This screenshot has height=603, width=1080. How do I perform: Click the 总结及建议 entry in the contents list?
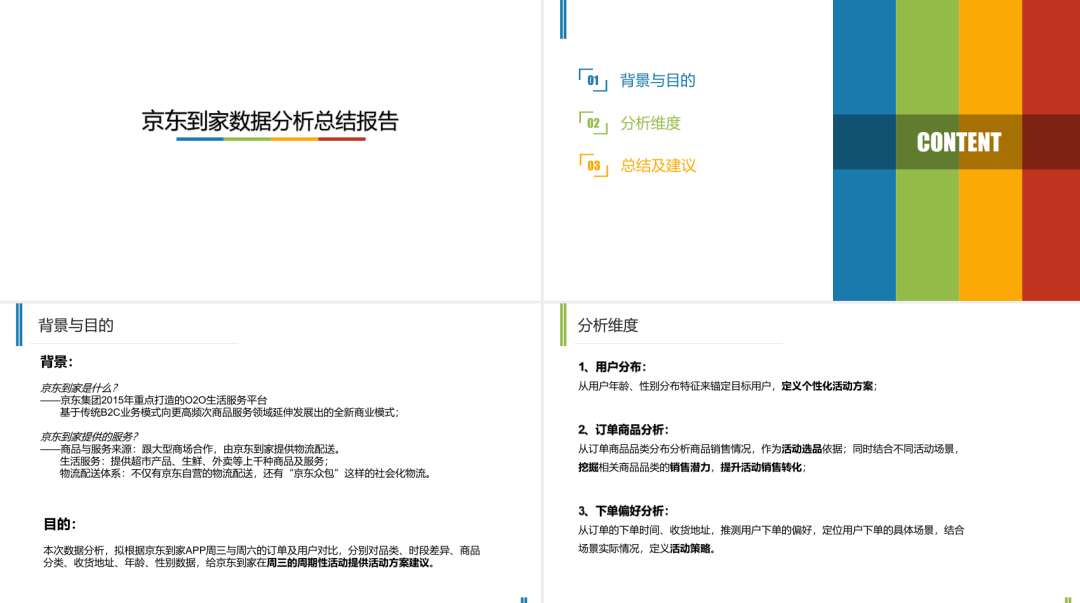[658, 166]
